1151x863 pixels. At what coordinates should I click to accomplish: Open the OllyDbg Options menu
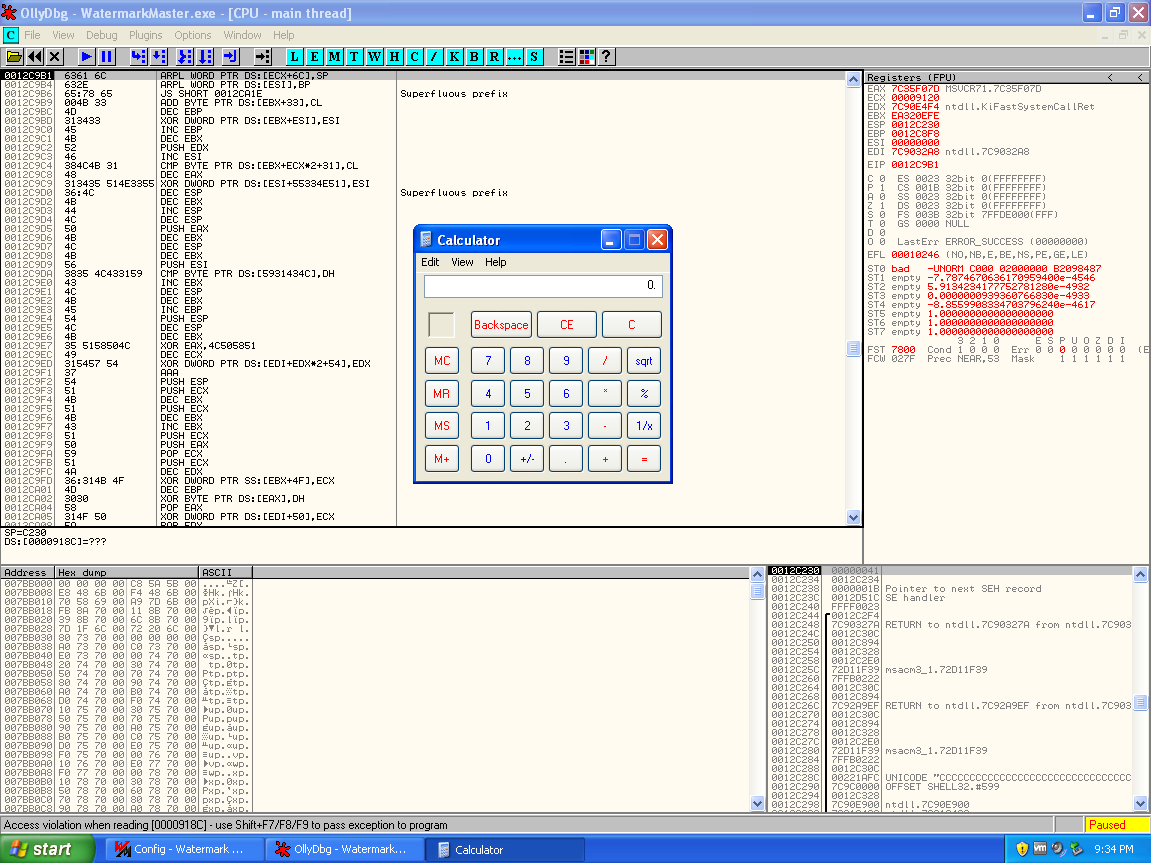(x=192, y=35)
